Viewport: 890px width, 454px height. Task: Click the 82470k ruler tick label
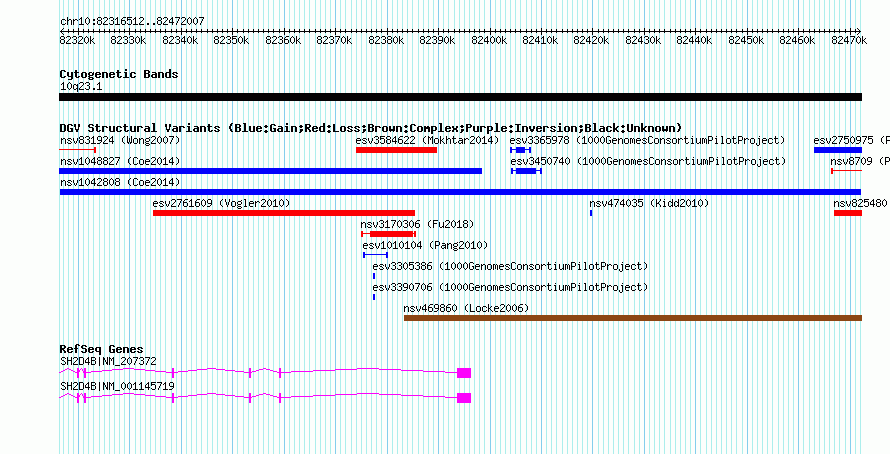[849, 40]
